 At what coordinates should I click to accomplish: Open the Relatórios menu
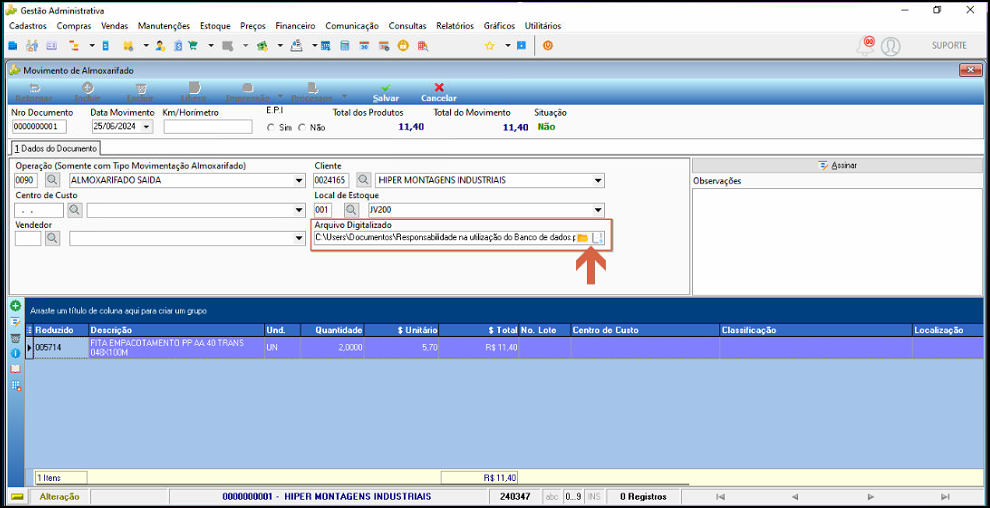[455, 26]
